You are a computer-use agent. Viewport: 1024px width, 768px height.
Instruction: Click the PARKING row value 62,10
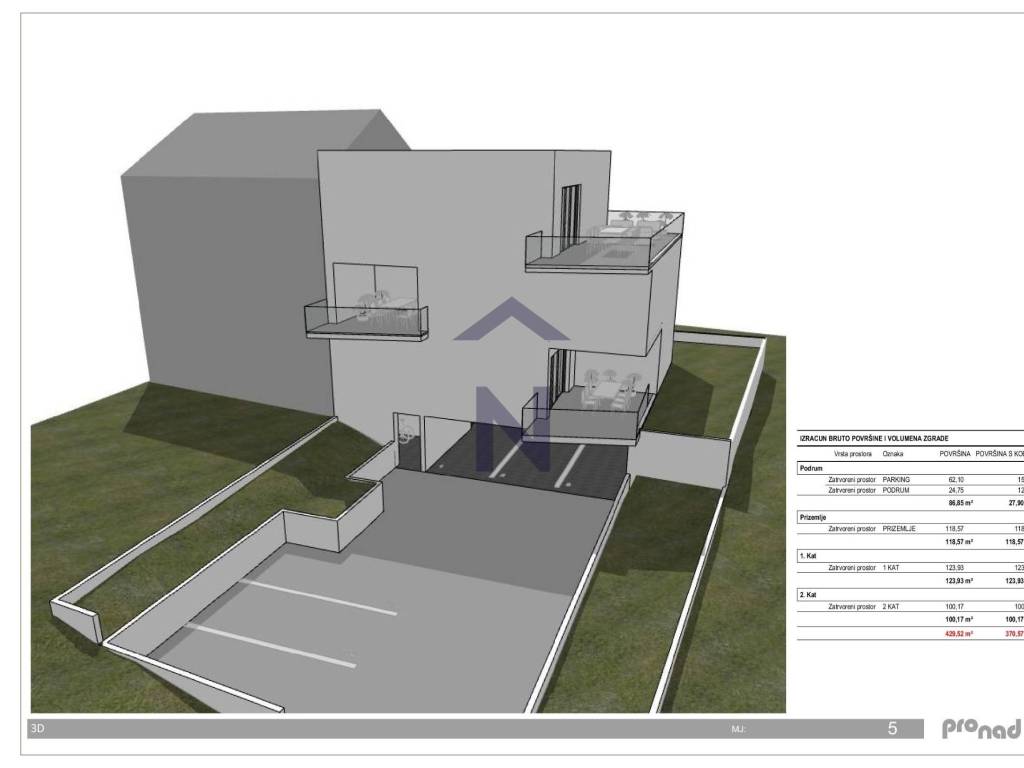(955, 480)
